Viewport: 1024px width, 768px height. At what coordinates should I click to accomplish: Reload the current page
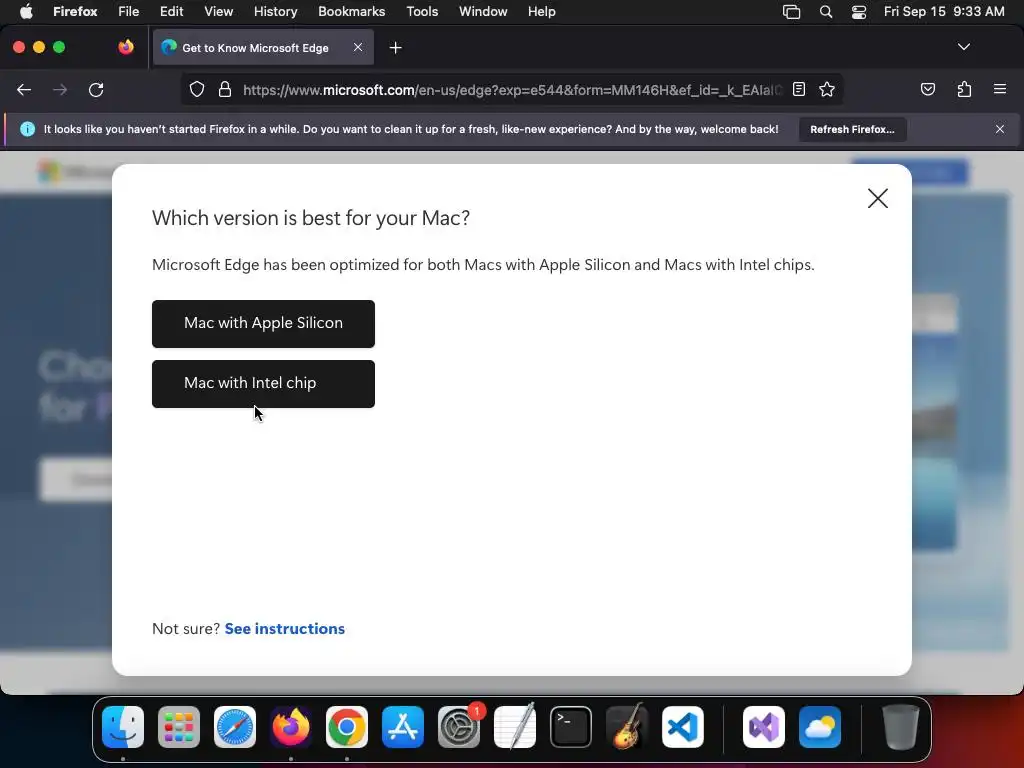coord(96,89)
